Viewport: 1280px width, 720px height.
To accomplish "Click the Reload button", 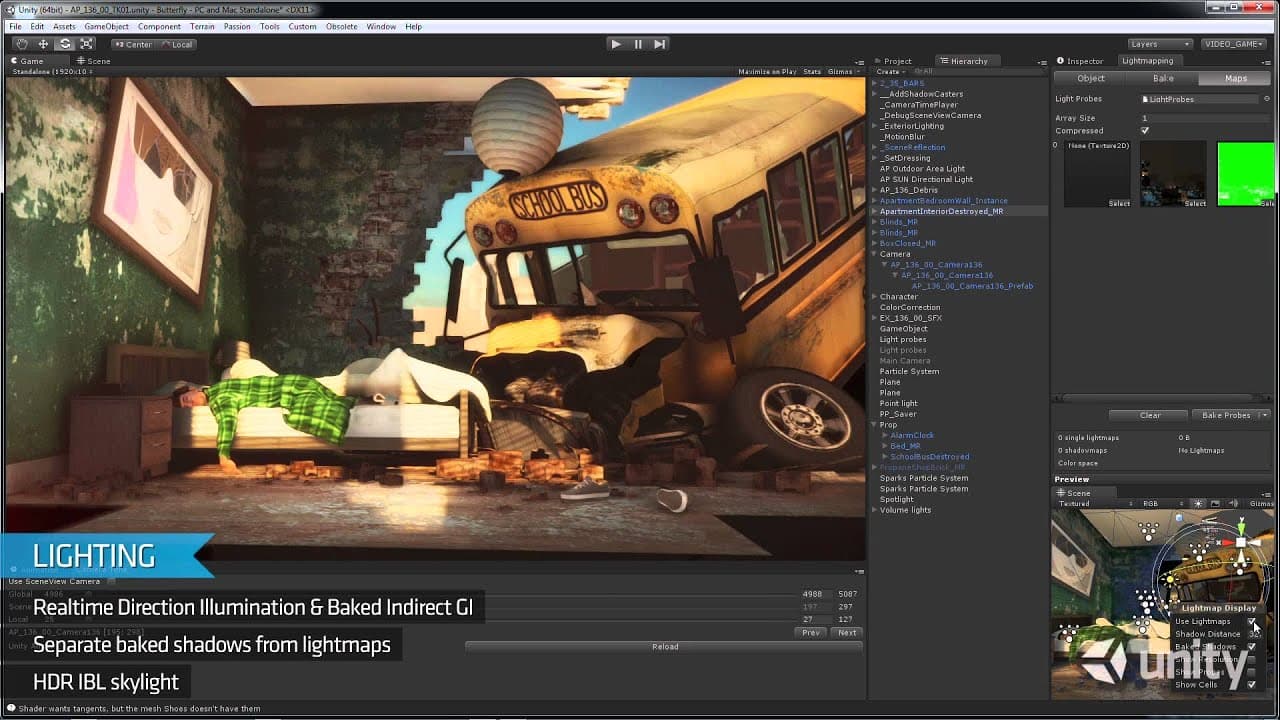I will [x=665, y=647].
